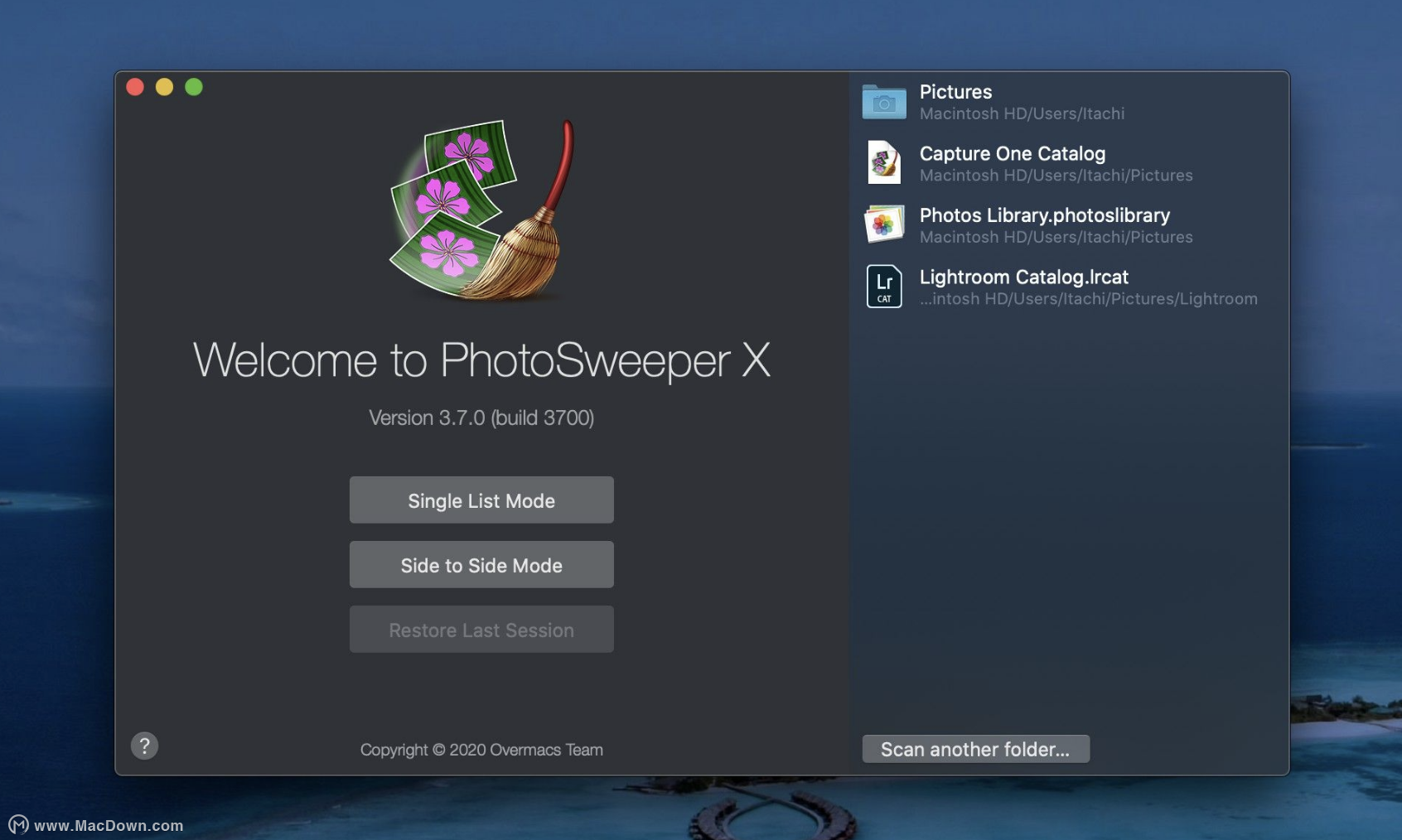Click Restore Last Session button
1402x840 pixels.
point(481,630)
